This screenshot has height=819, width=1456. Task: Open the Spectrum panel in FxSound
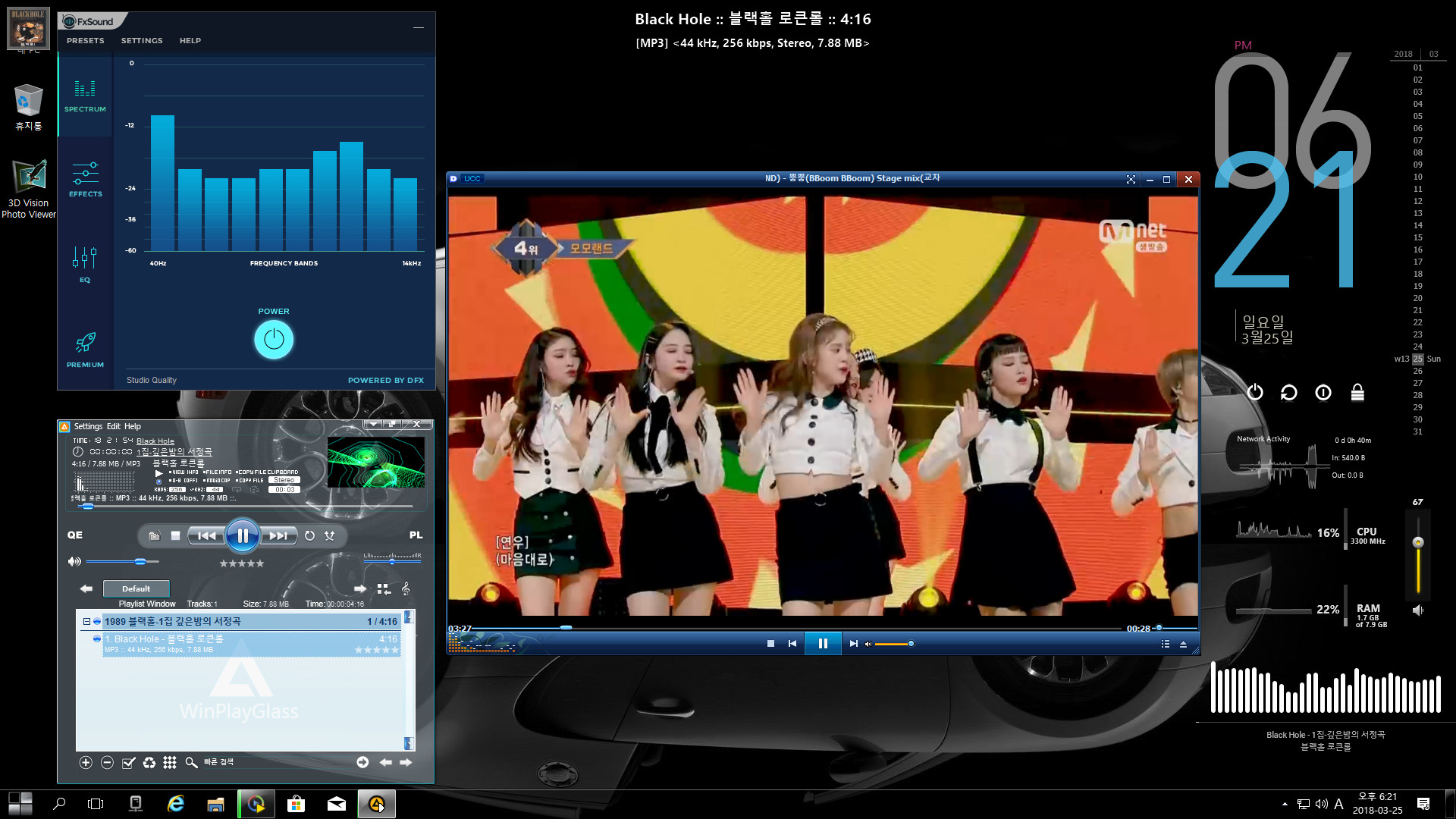pos(85,96)
